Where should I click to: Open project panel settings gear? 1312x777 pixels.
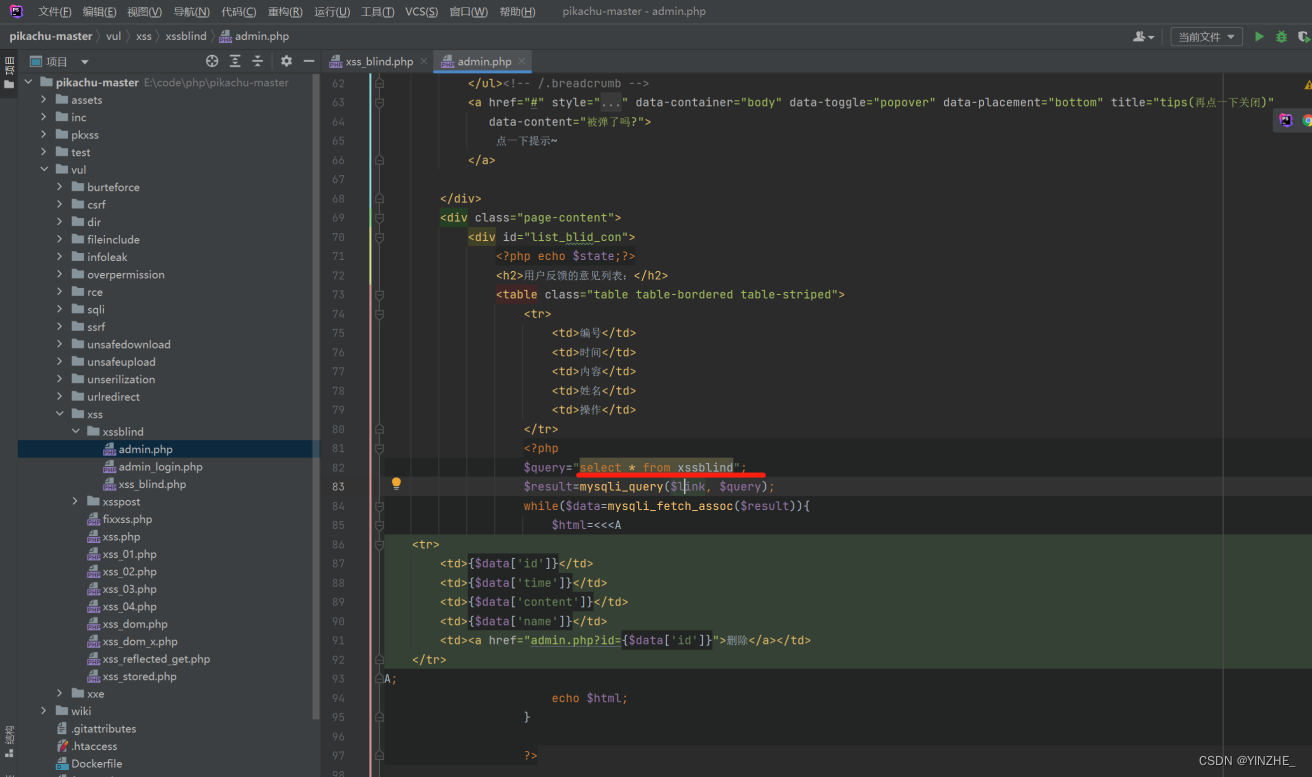pyautogui.click(x=286, y=61)
